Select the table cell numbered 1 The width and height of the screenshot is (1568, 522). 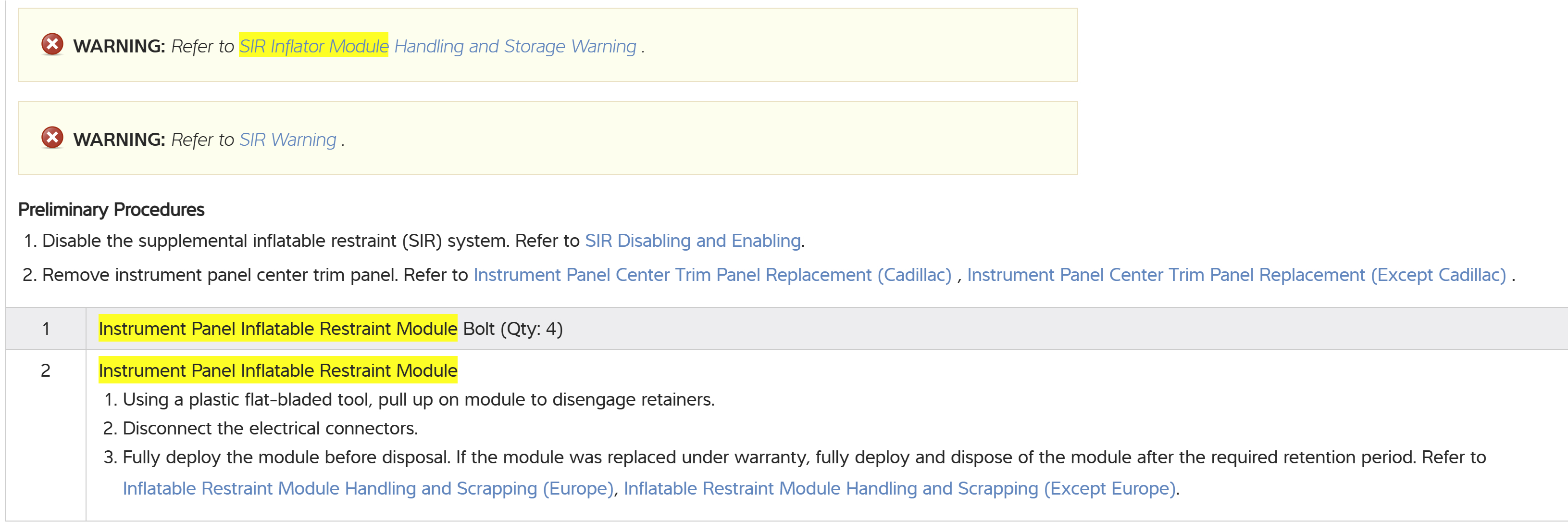pos(46,329)
